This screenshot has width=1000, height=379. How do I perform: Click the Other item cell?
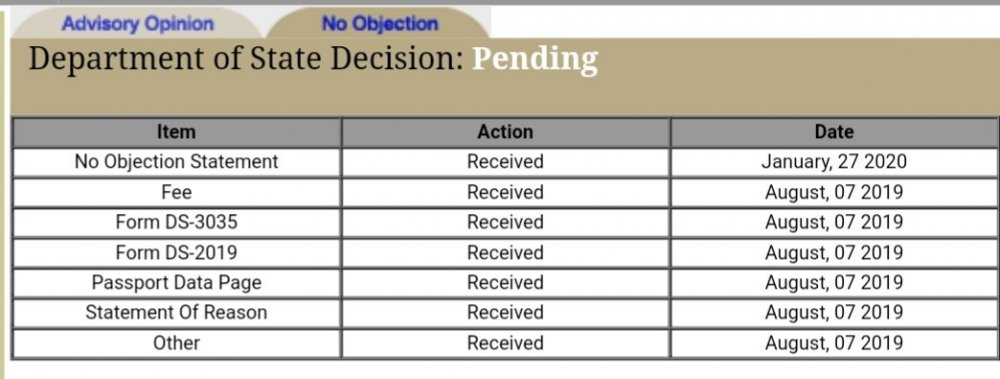point(177,343)
